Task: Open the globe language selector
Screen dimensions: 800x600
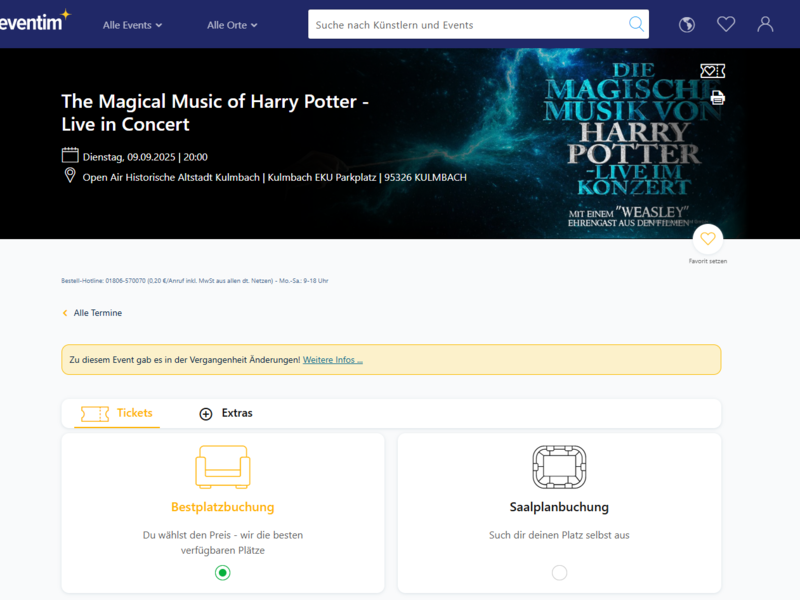Action: [x=687, y=24]
